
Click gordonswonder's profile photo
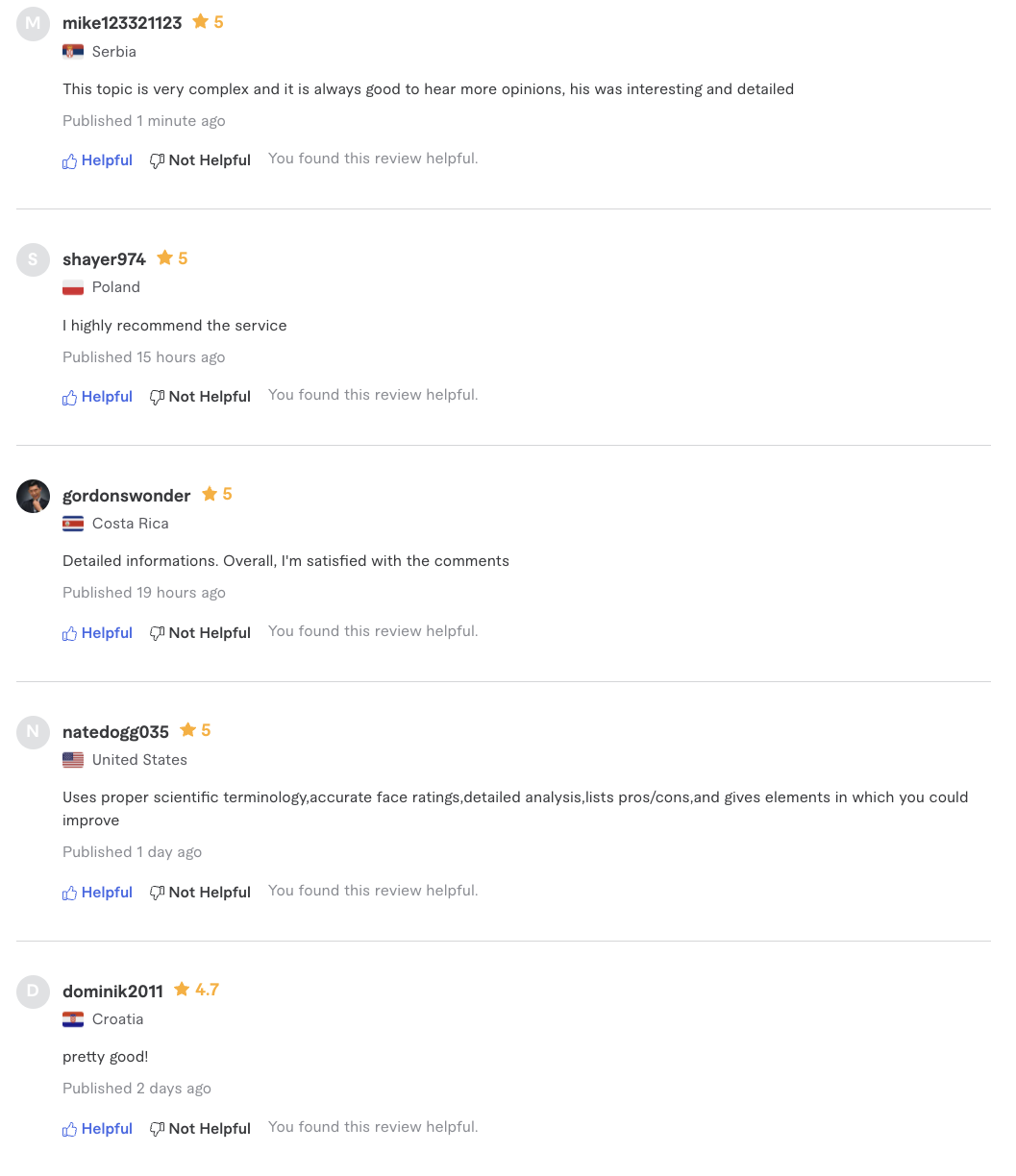click(x=33, y=496)
